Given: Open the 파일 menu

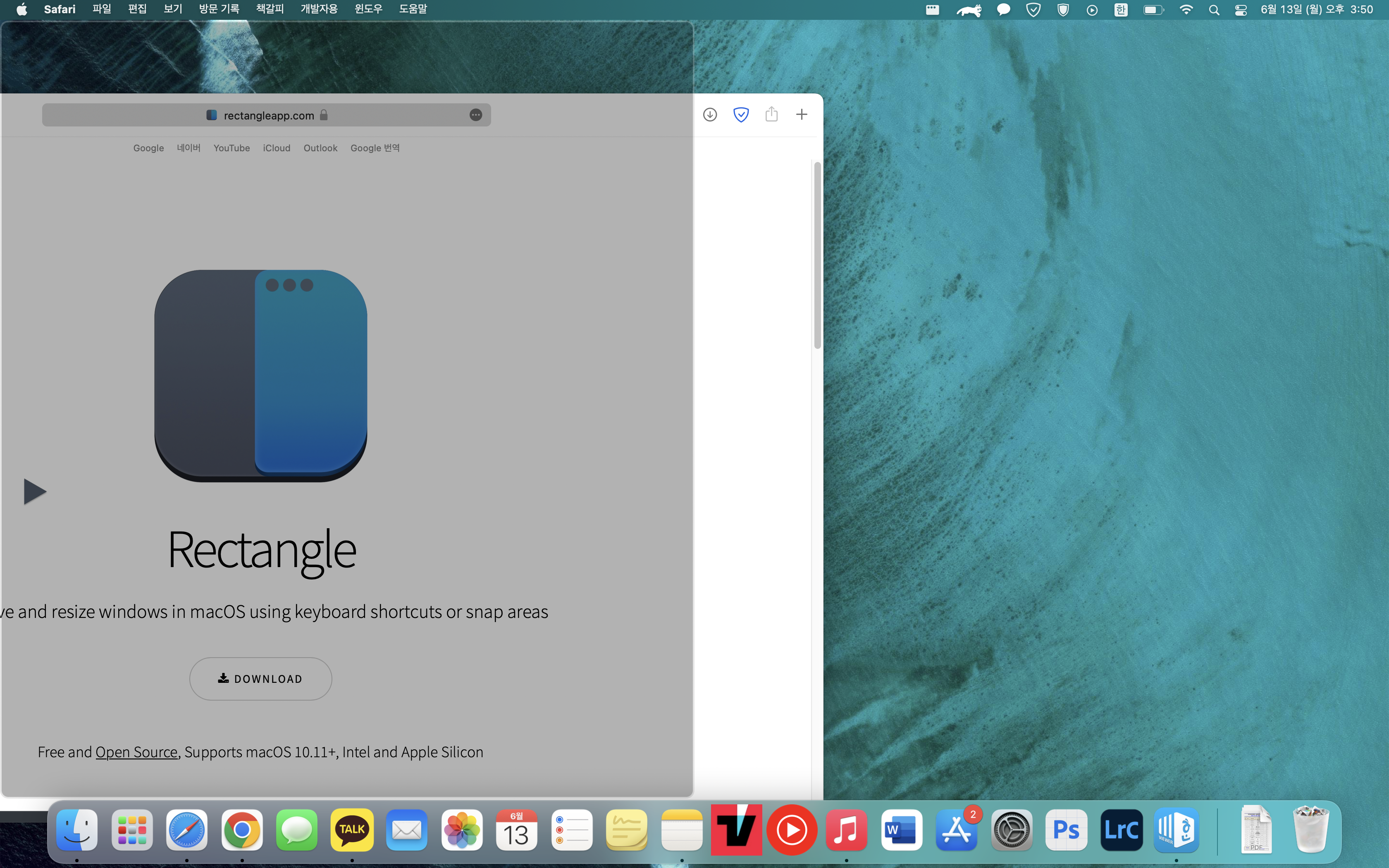Looking at the screenshot, I should (102, 9).
